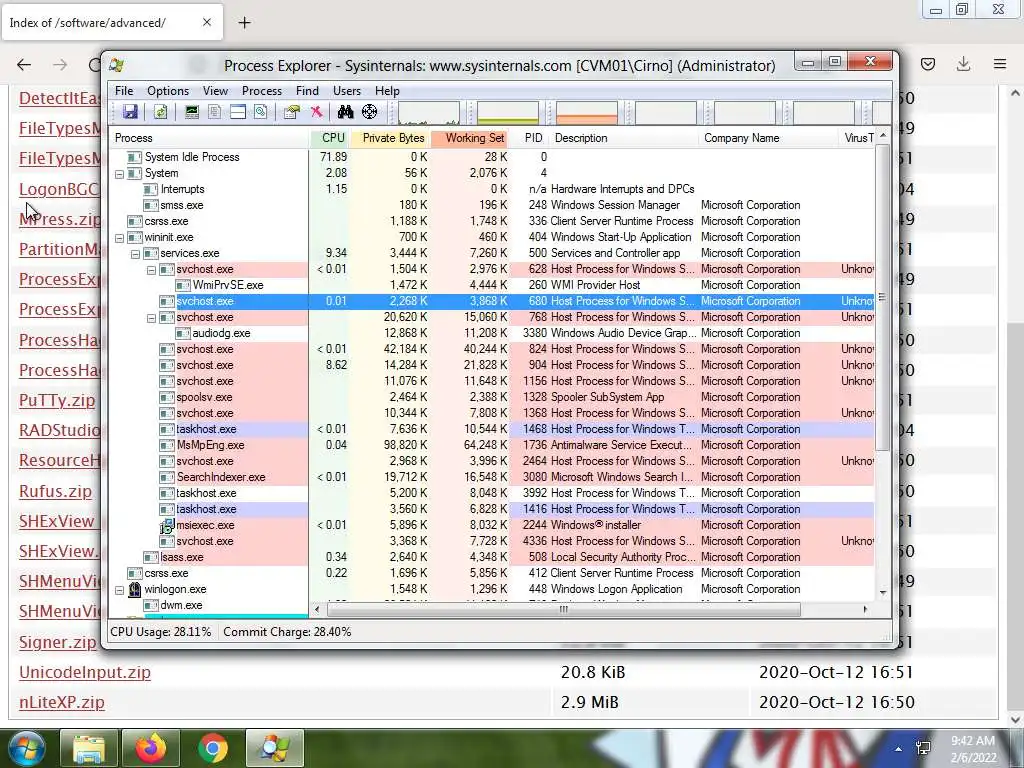
Task: Click the winlogon.exe process icon
Action: [135, 590]
